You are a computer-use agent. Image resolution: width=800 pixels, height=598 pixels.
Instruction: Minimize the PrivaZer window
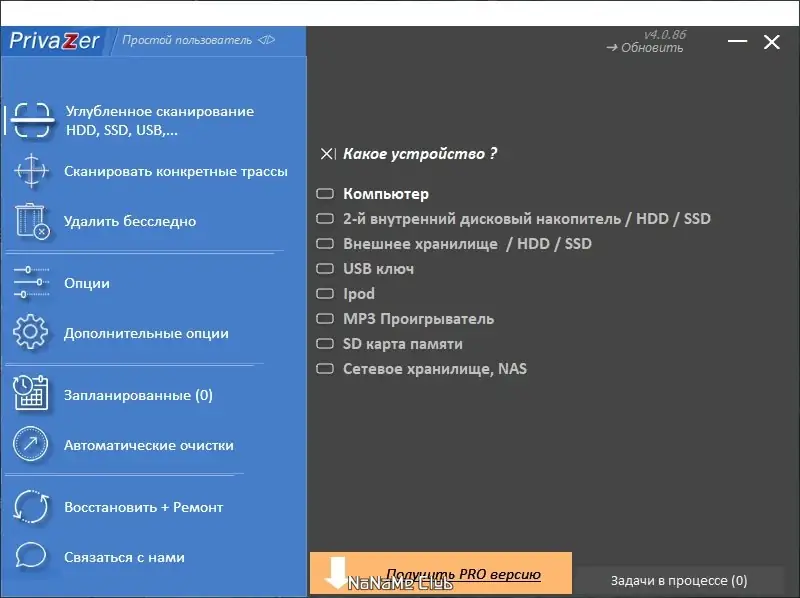(x=737, y=41)
